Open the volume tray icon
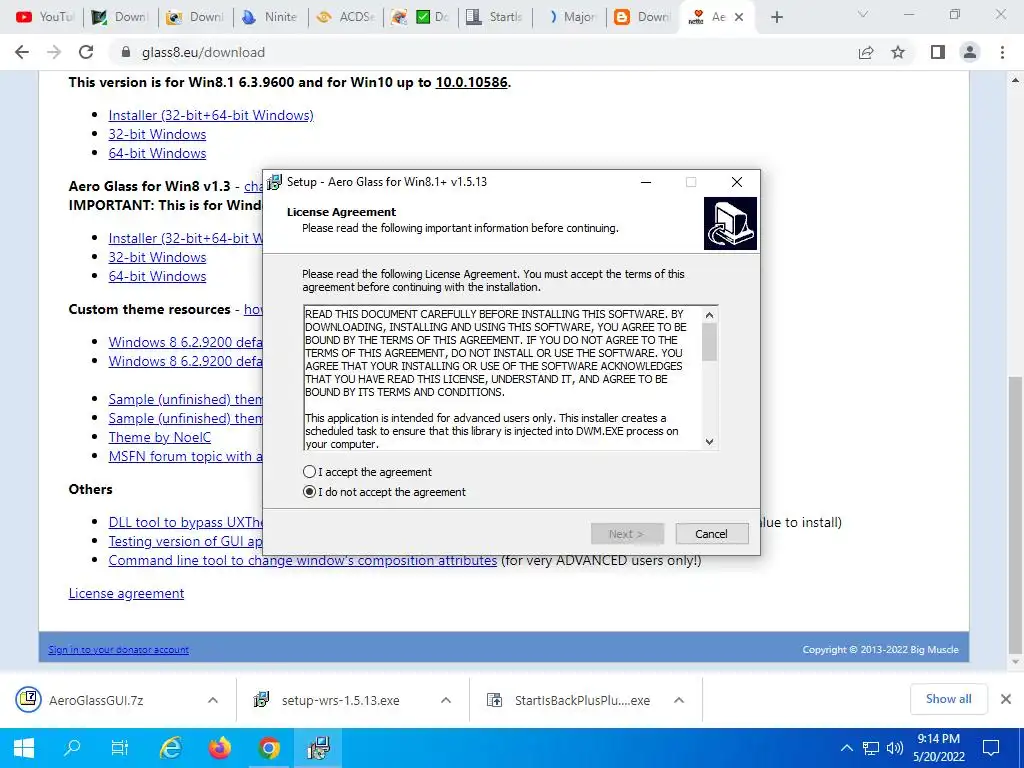The image size is (1024, 768). pyautogui.click(x=895, y=748)
